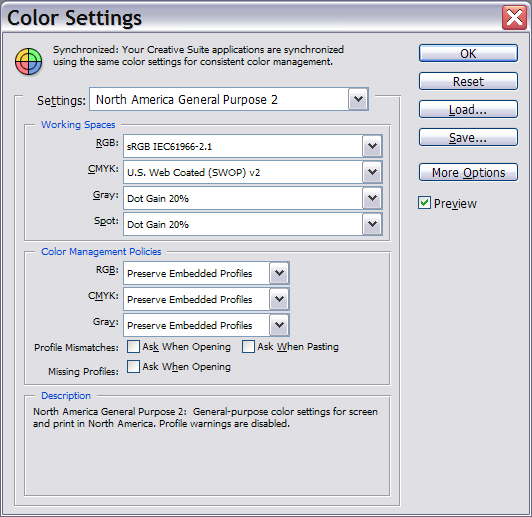Click the color synchronization wheel icon
This screenshot has height=517, width=532.
click(x=28, y=61)
